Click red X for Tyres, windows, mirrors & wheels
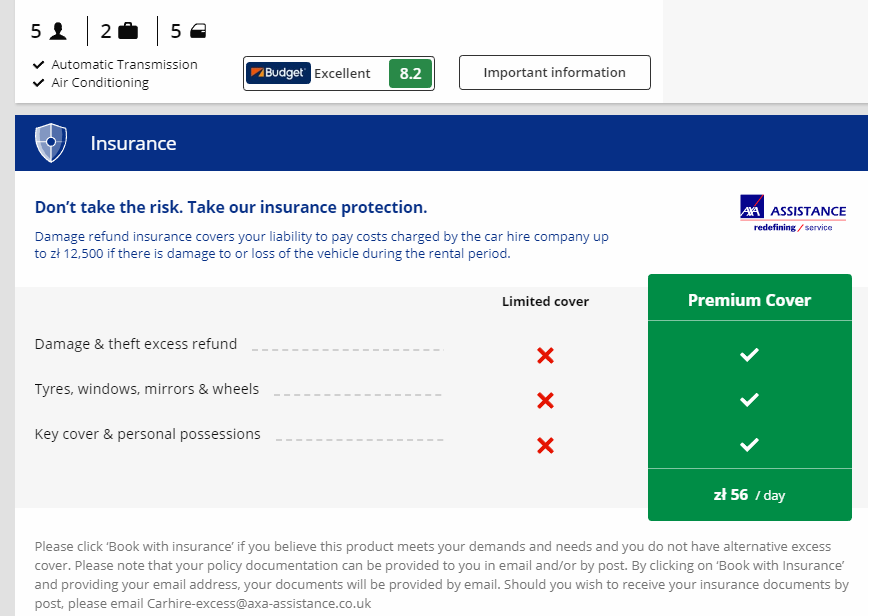The width and height of the screenshot is (872, 616). coord(545,400)
